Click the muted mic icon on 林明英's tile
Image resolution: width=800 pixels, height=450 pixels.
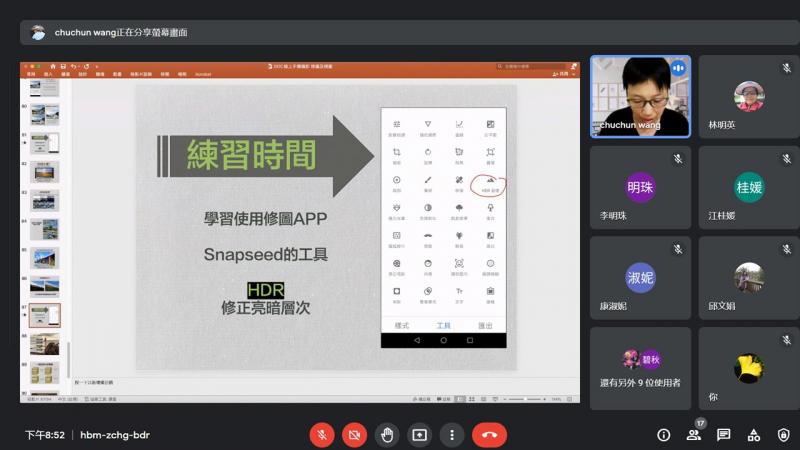(x=787, y=68)
